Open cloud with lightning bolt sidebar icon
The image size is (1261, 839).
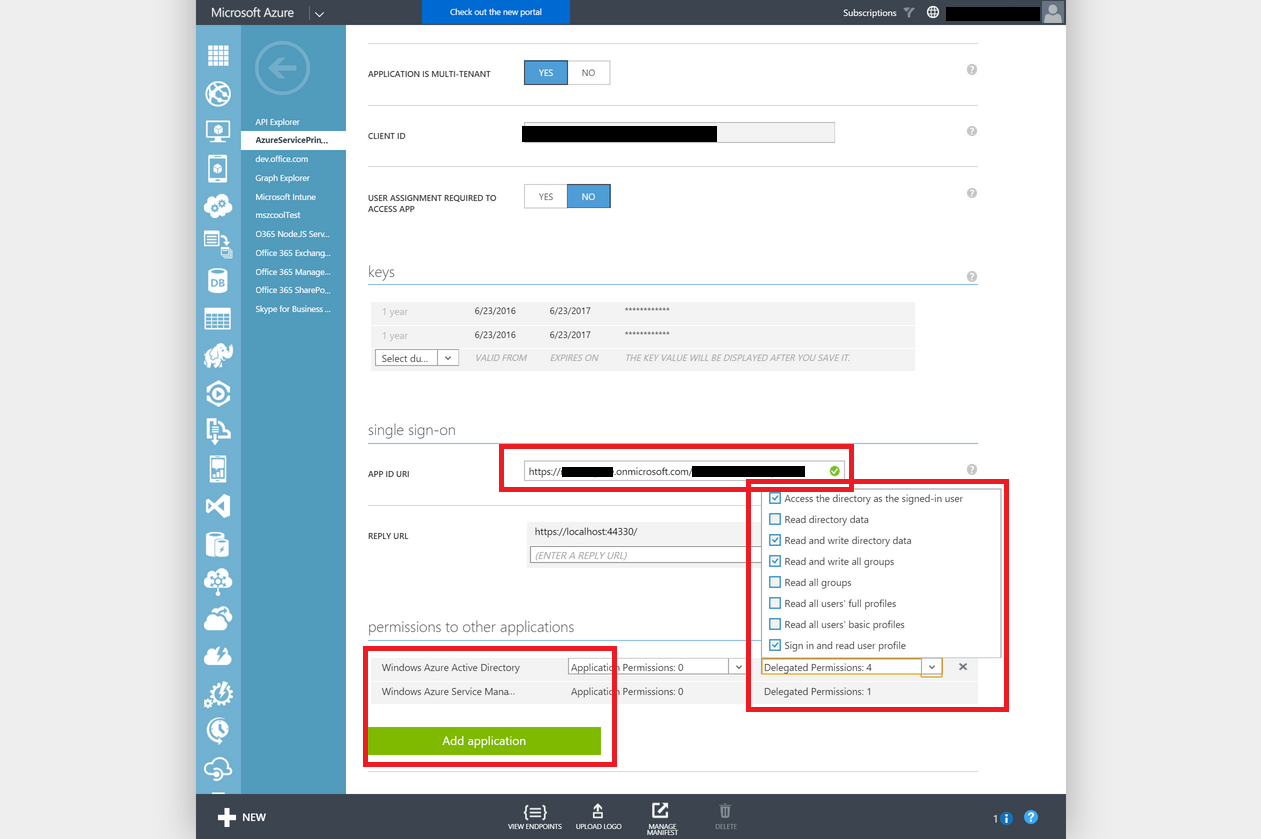coord(218,656)
